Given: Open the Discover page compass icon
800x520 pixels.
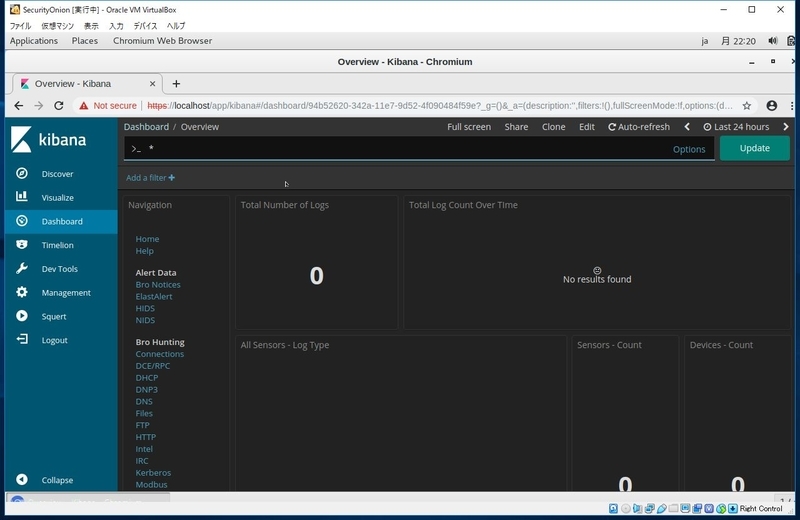Looking at the screenshot, I should (21, 174).
